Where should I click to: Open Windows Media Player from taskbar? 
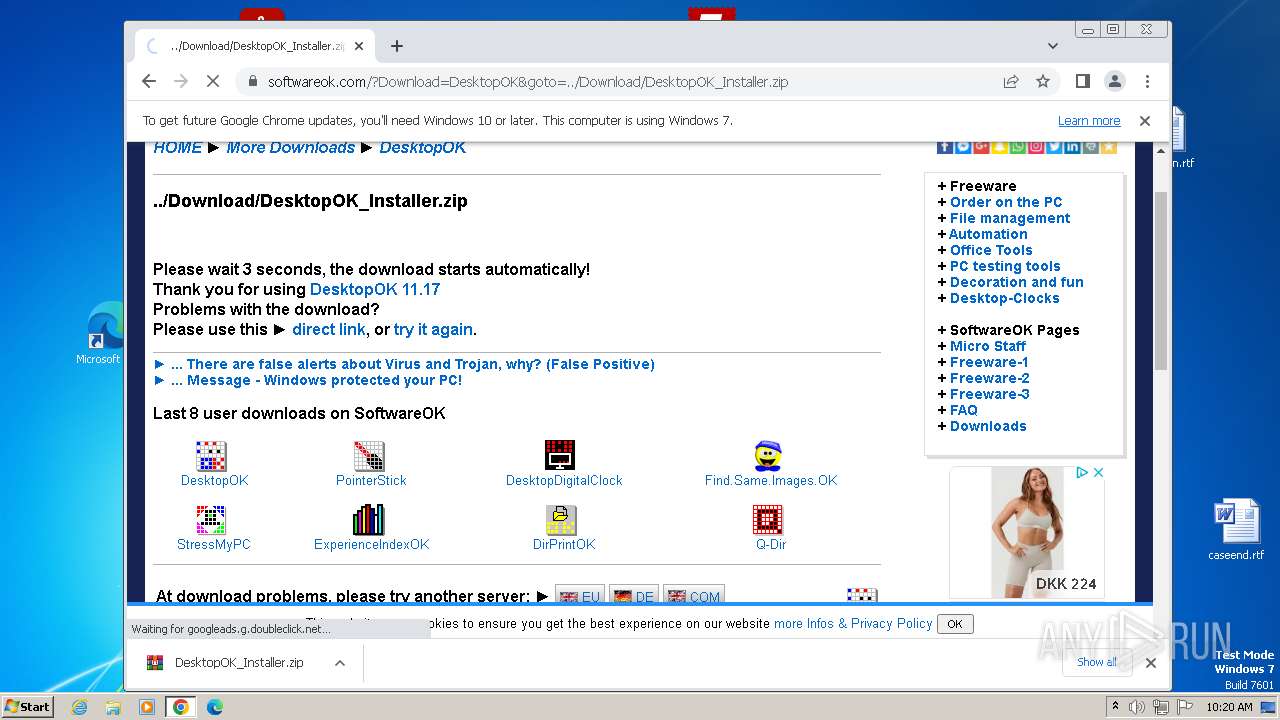point(147,707)
